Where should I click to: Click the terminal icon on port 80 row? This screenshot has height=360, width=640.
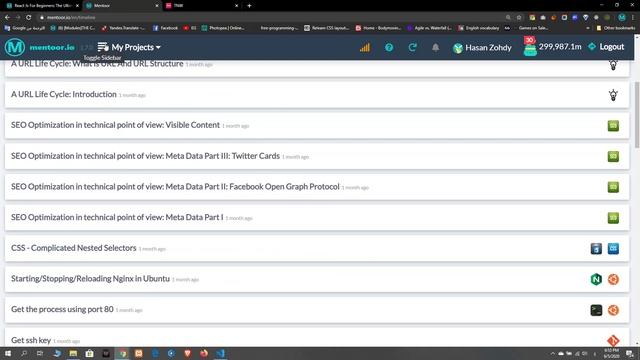pyautogui.click(x=596, y=310)
